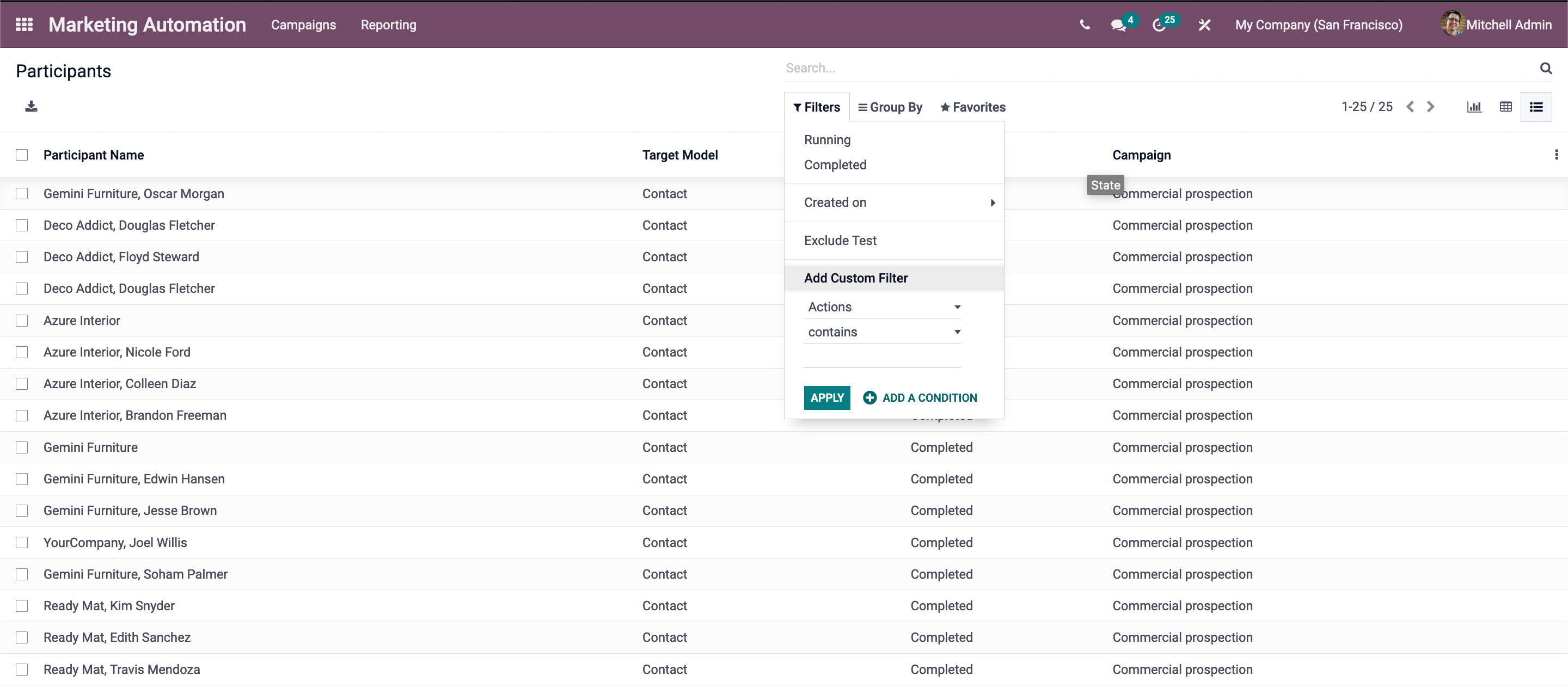1568x687 pixels.
Task: Click the phone call icon
Action: pos(1085,25)
